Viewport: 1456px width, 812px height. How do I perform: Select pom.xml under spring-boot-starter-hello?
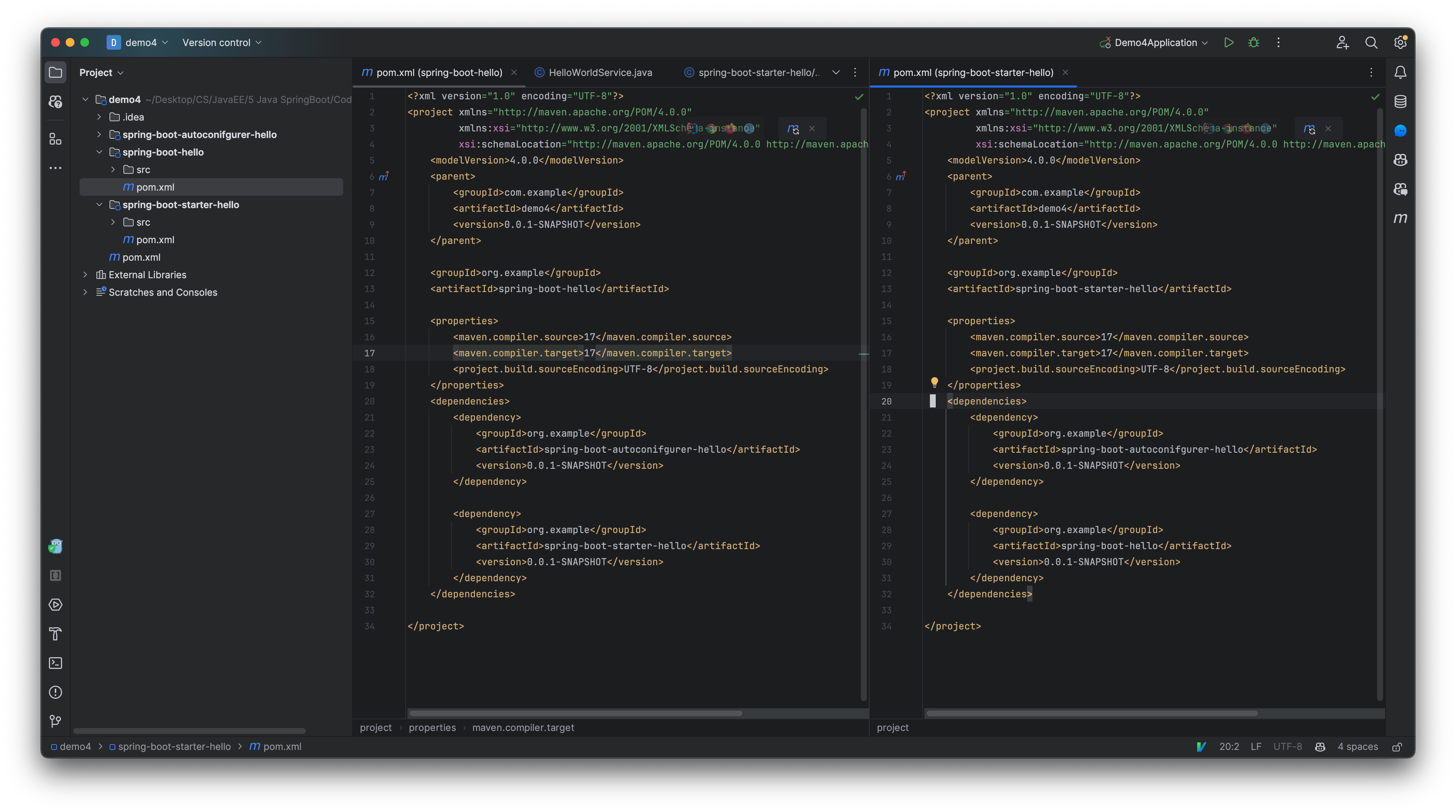tap(149, 240)
